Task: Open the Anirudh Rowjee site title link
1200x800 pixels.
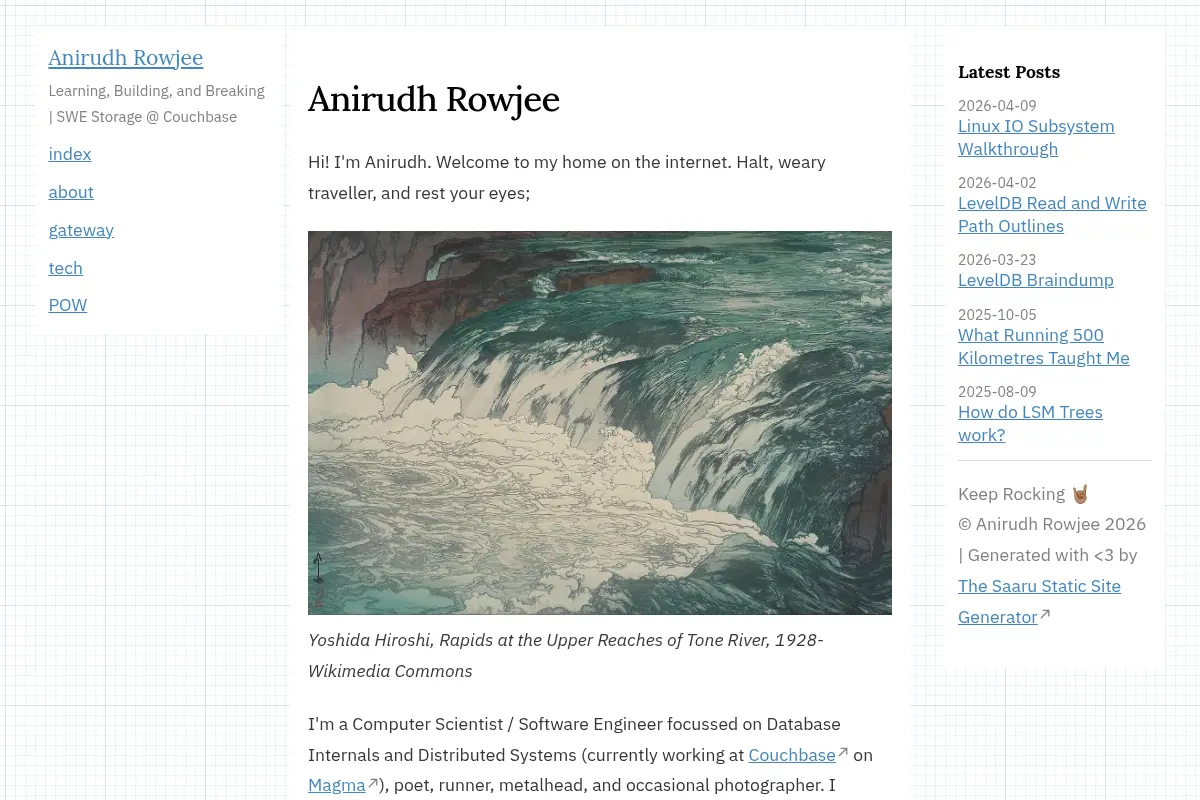Action: click(126, 58)
